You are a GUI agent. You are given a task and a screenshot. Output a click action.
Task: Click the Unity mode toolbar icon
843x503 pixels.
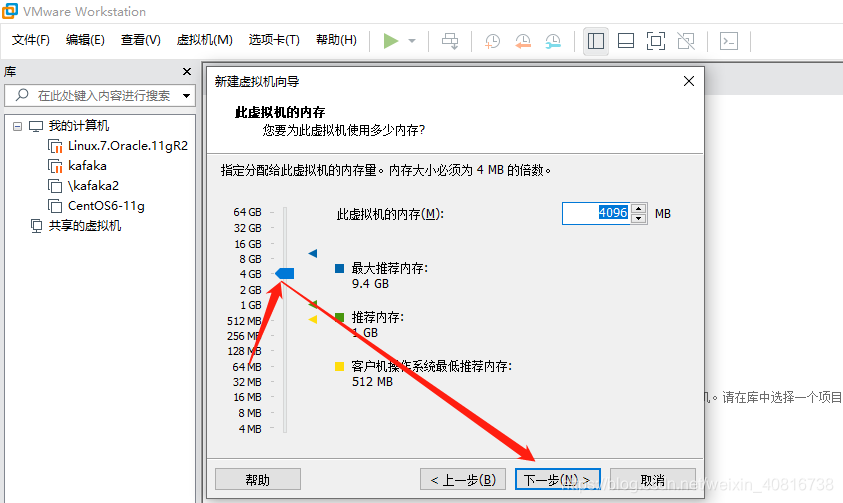coord(686,41)
